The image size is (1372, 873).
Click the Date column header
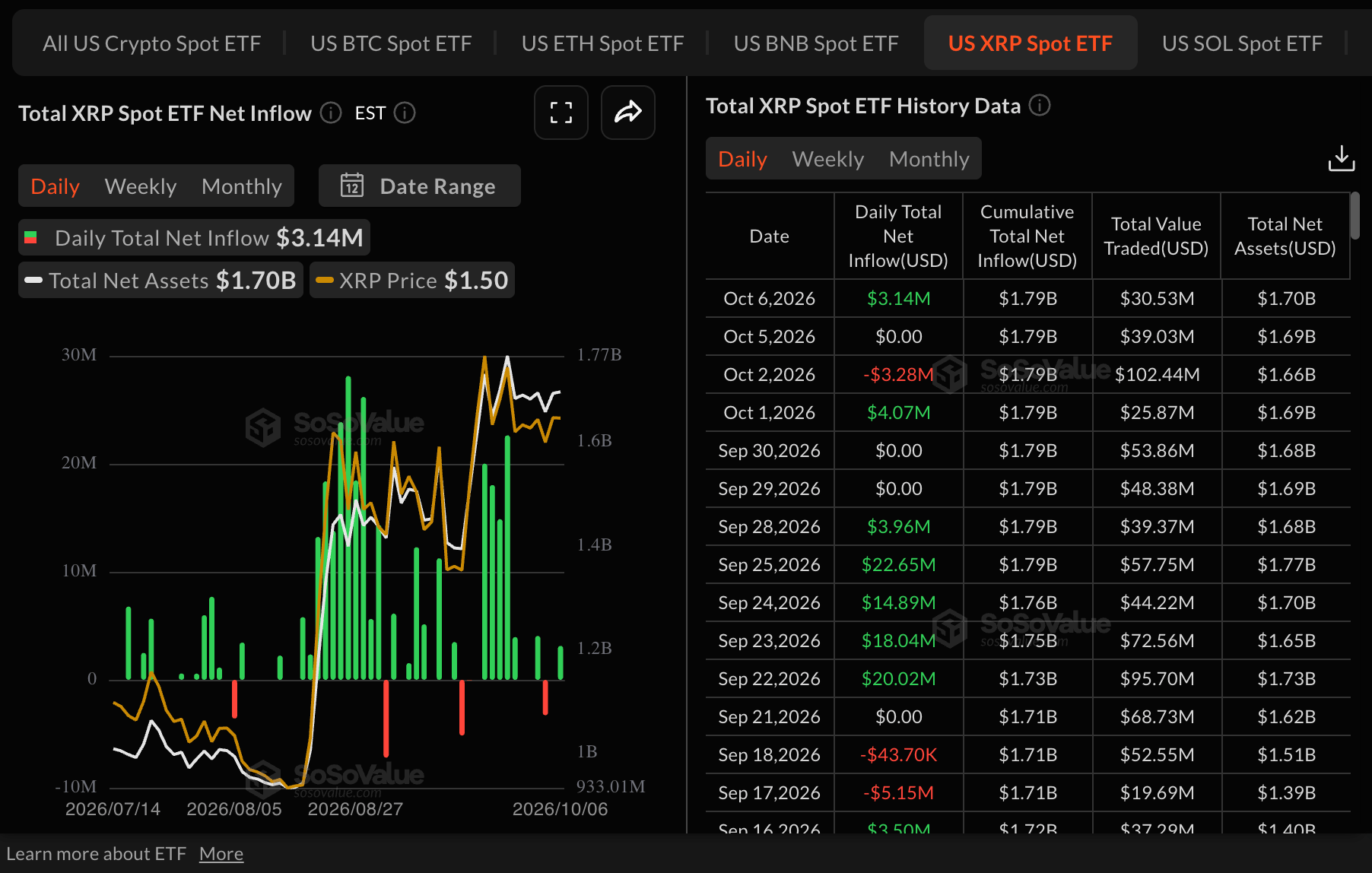click(770, 237)
